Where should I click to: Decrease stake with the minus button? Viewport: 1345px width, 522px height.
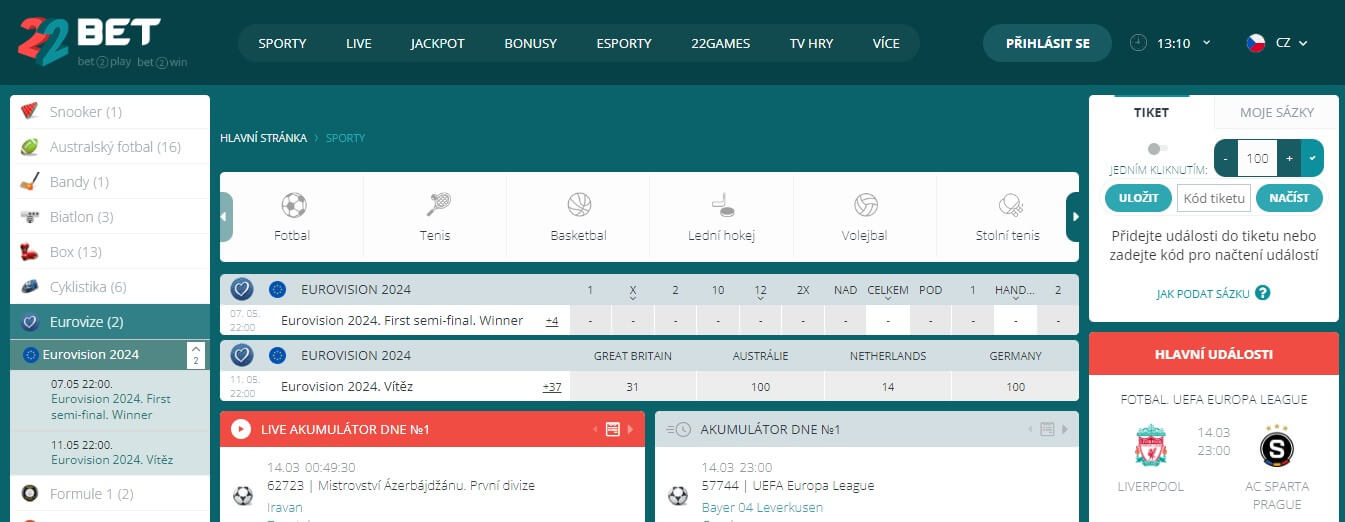coord(1226,158)
